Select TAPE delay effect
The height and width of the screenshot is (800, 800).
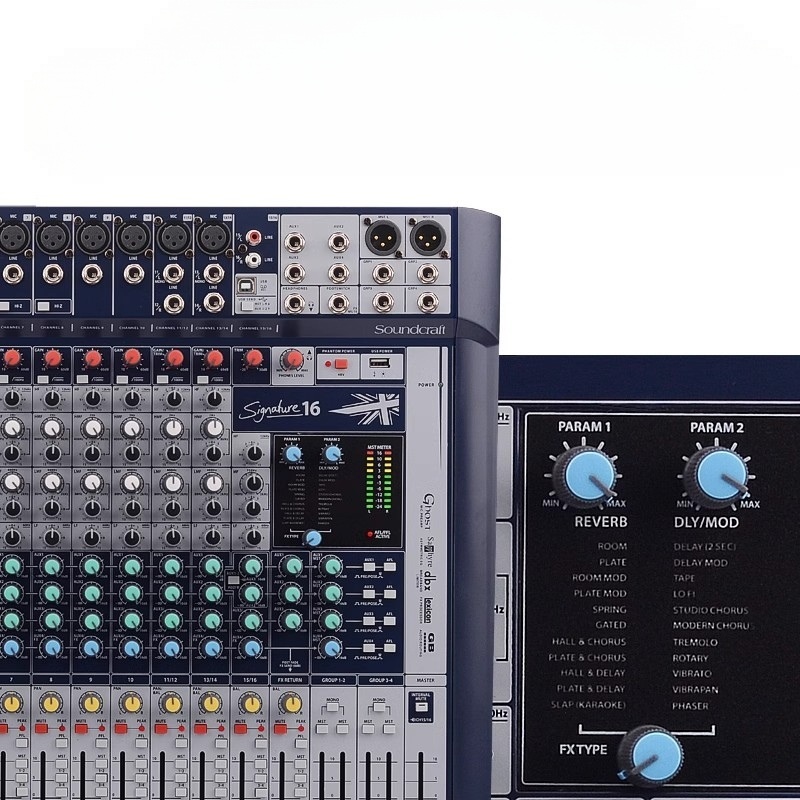(x=684, y=578)
